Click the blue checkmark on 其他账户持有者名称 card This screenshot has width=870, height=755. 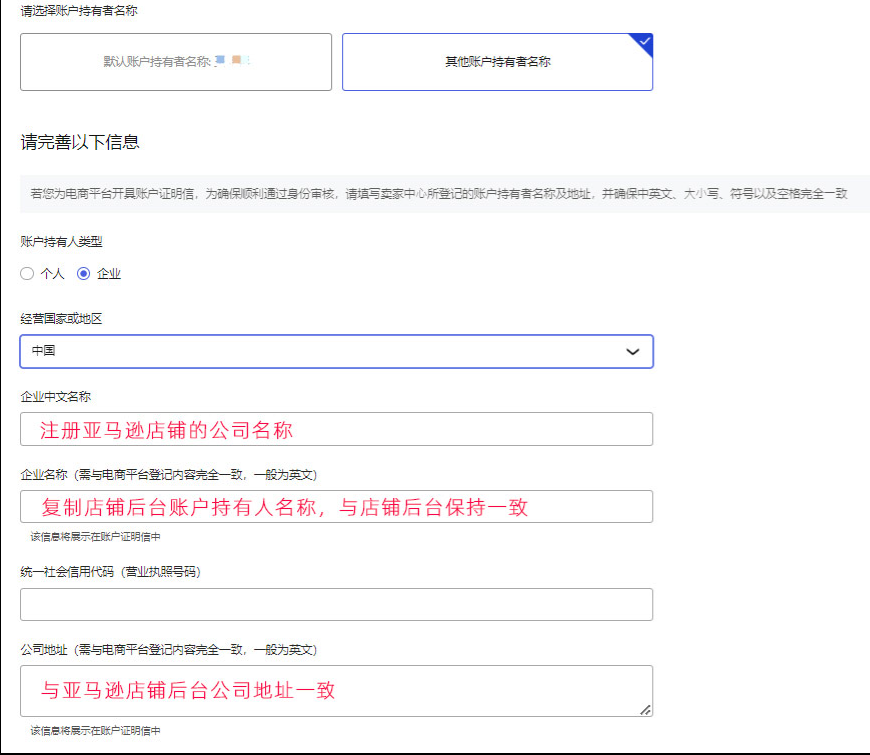[x=644, y=41]
